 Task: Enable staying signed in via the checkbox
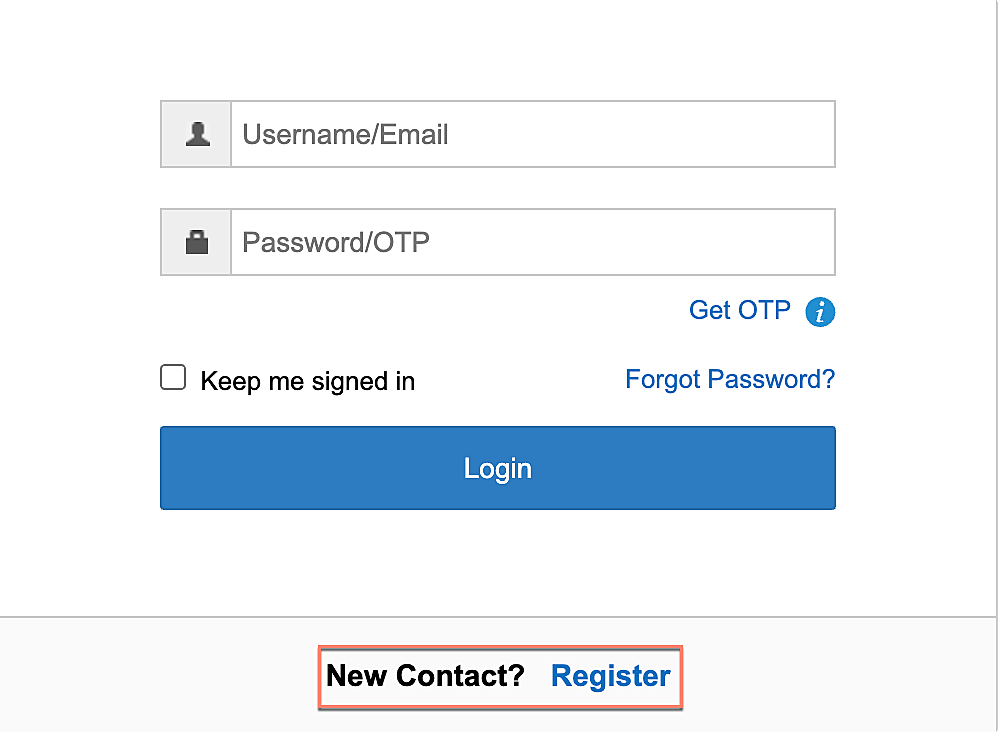(173, 378)
